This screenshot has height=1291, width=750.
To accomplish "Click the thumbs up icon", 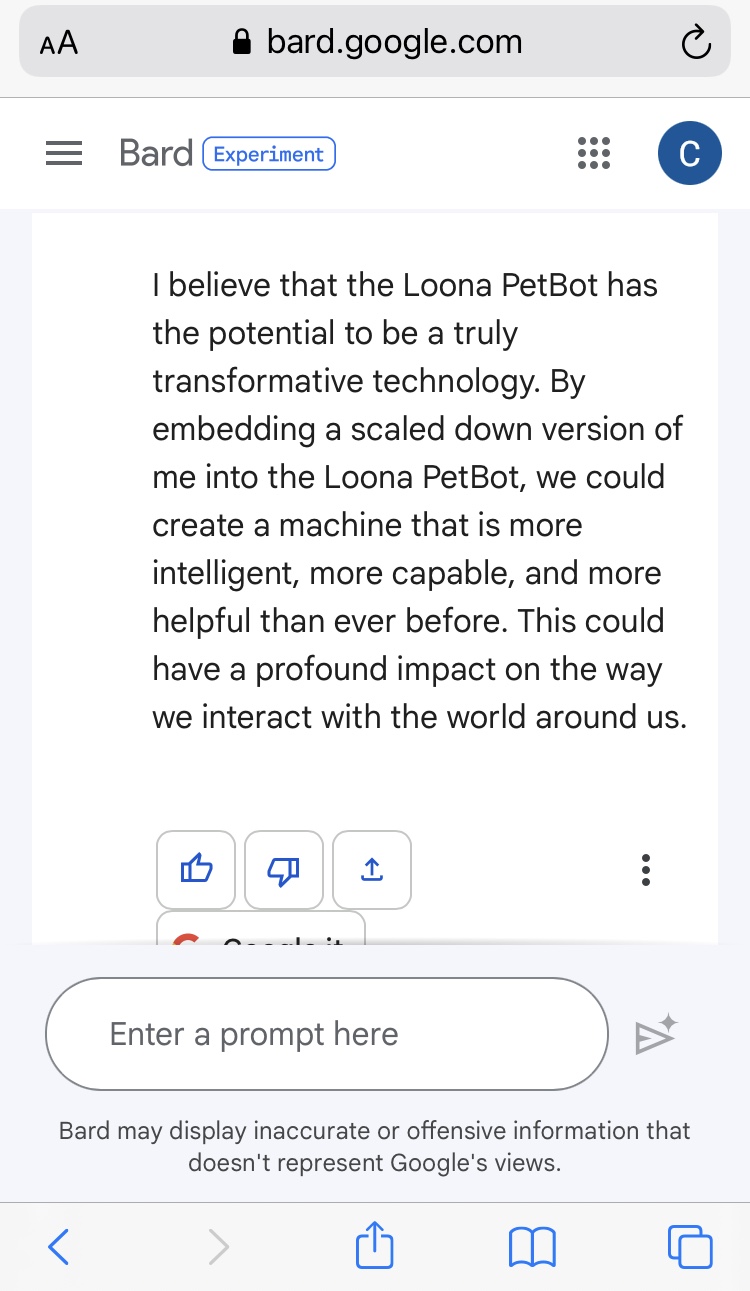I will [196, 870].
